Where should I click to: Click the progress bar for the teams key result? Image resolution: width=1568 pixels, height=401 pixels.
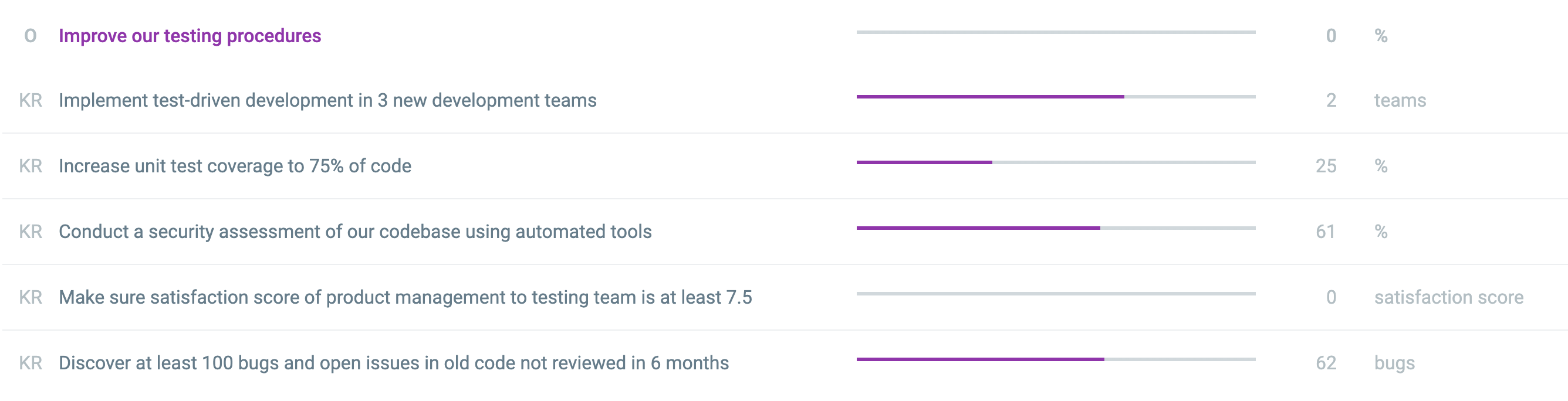pyautogui.click(x=1056, y=97)
